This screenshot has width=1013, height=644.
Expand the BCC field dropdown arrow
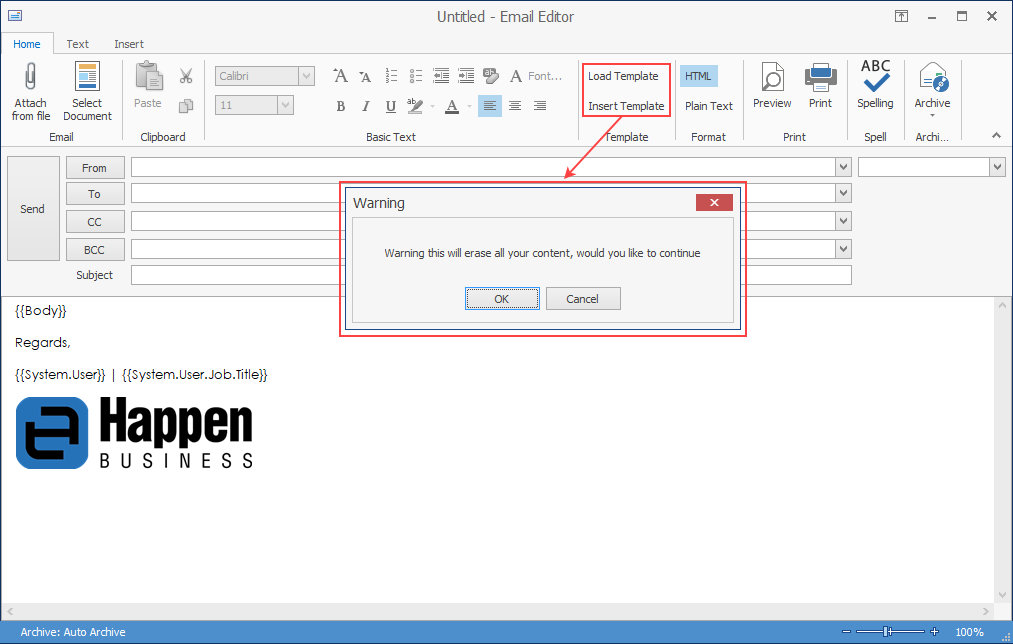(x=843, y=249)
